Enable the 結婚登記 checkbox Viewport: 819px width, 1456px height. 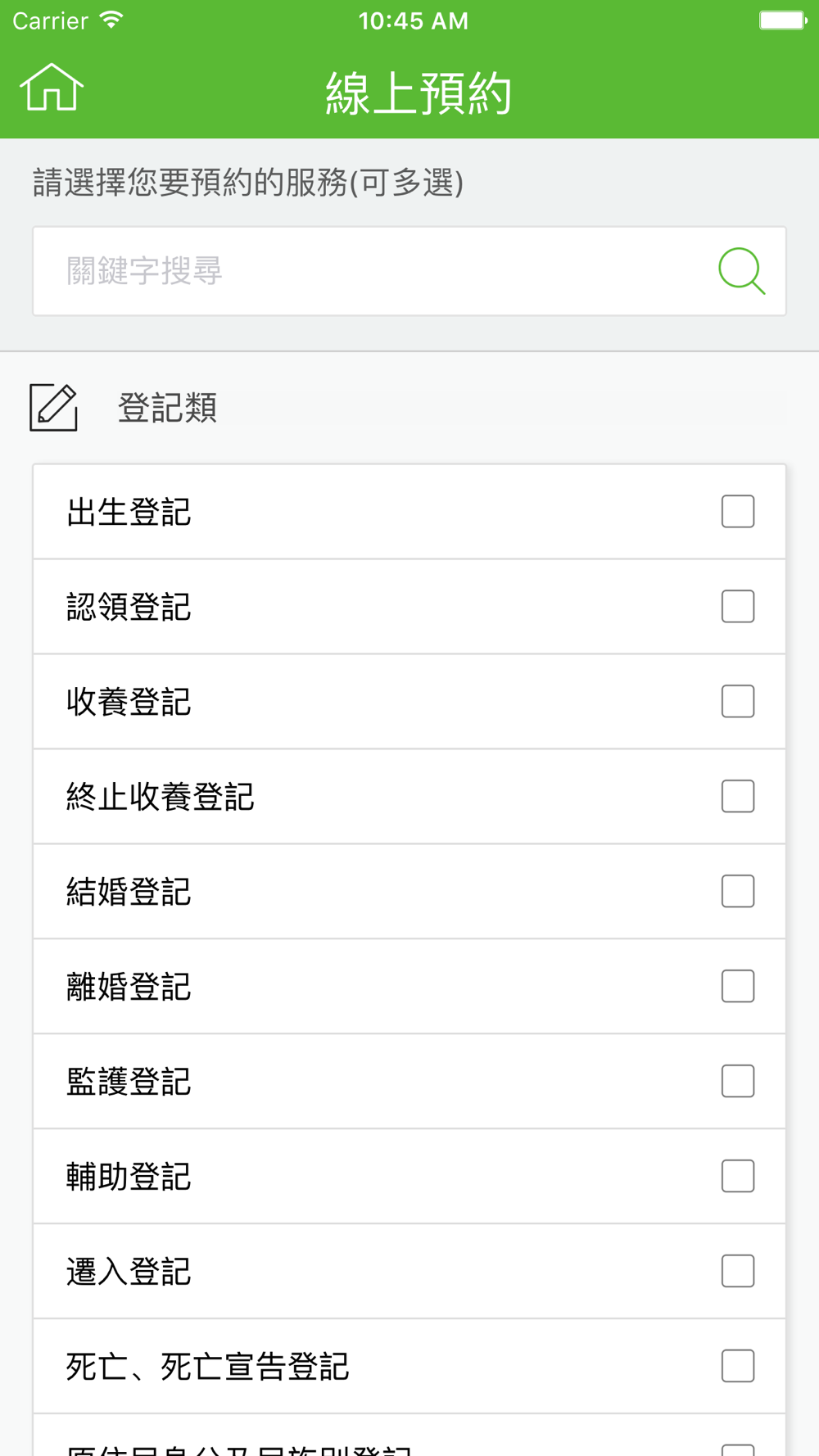pyautogui.click(x=738, y=892)
